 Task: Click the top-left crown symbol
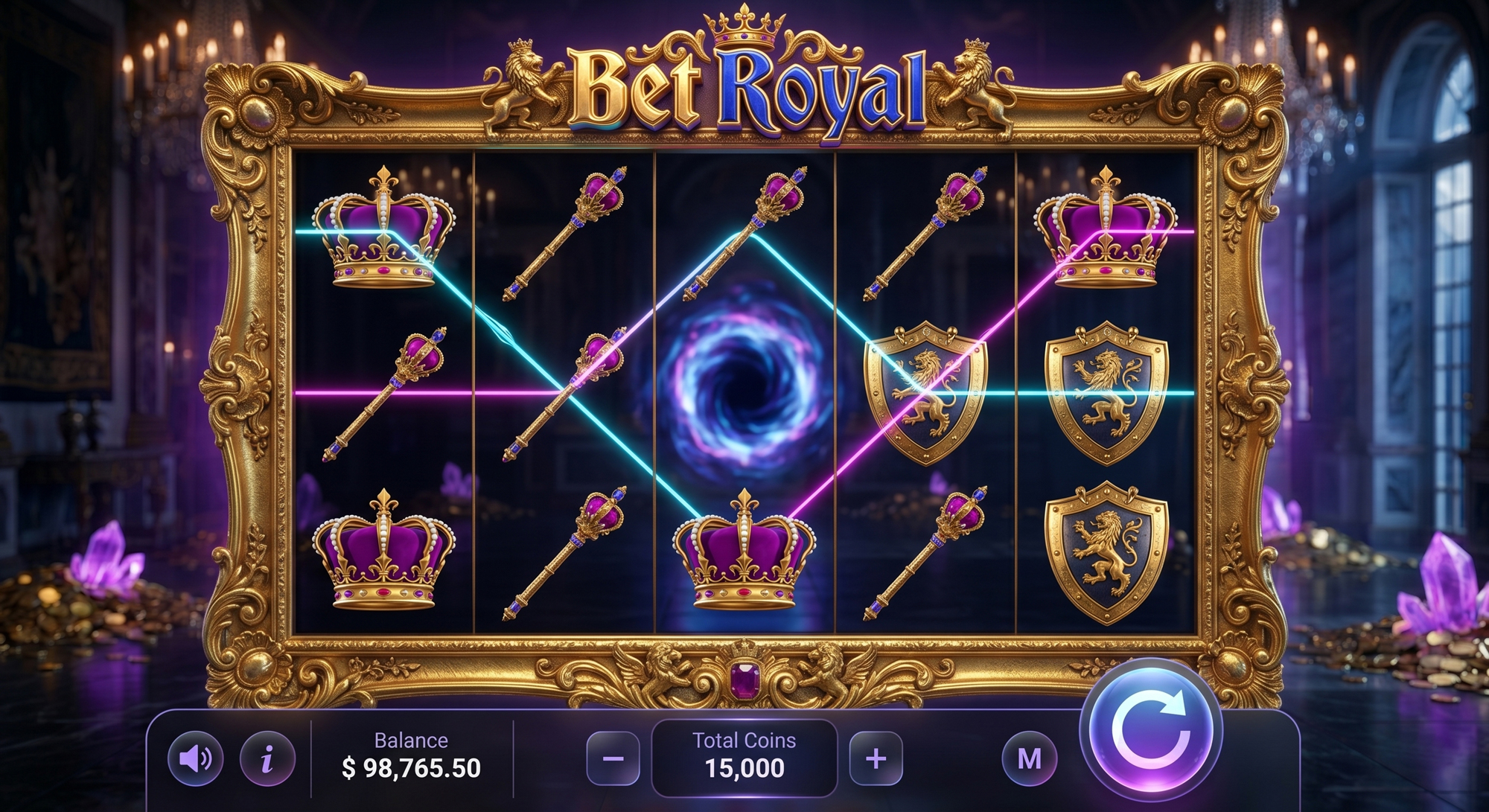point(383,228)
